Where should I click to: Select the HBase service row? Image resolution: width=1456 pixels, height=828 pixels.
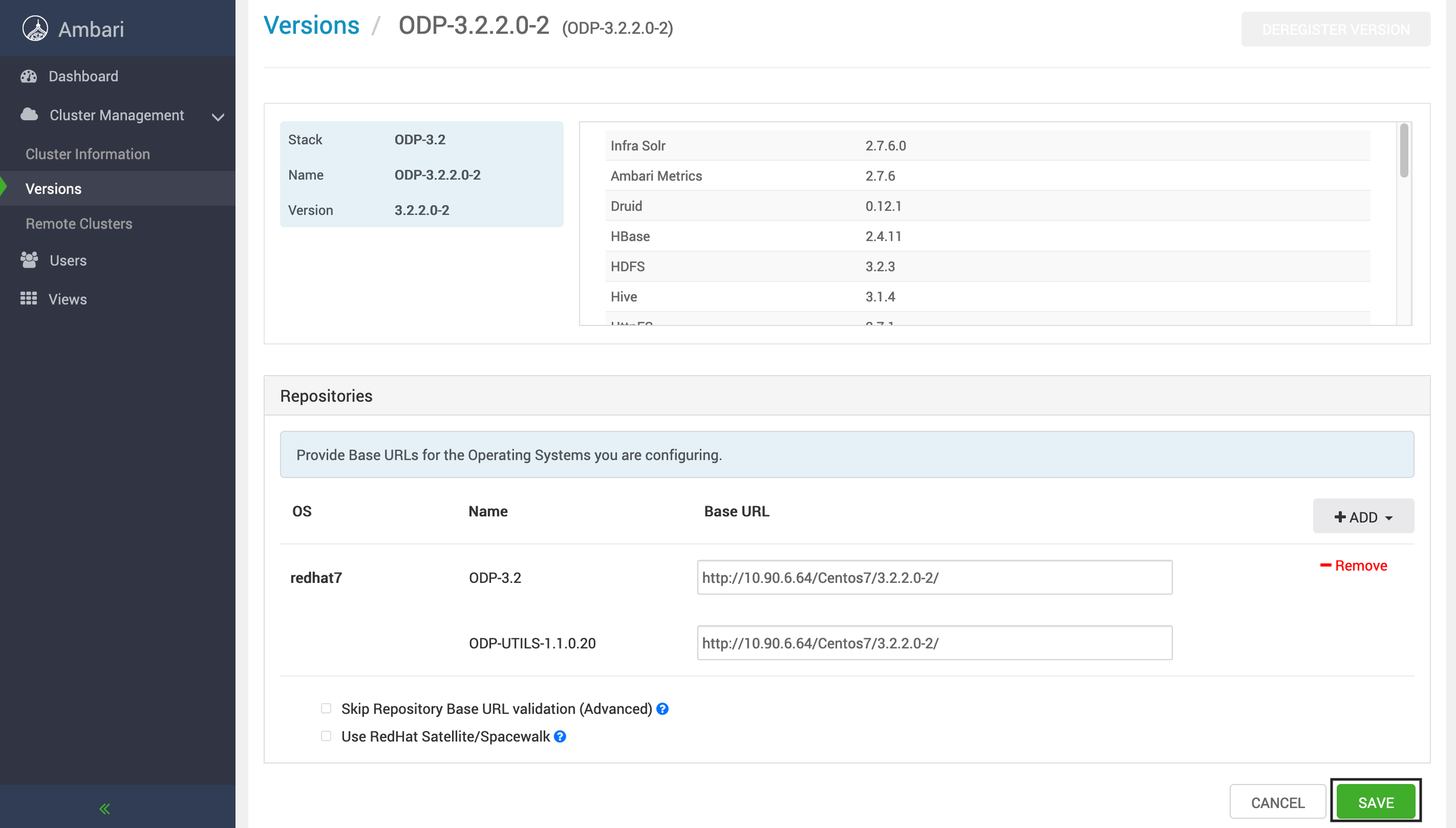click(987, 236)
